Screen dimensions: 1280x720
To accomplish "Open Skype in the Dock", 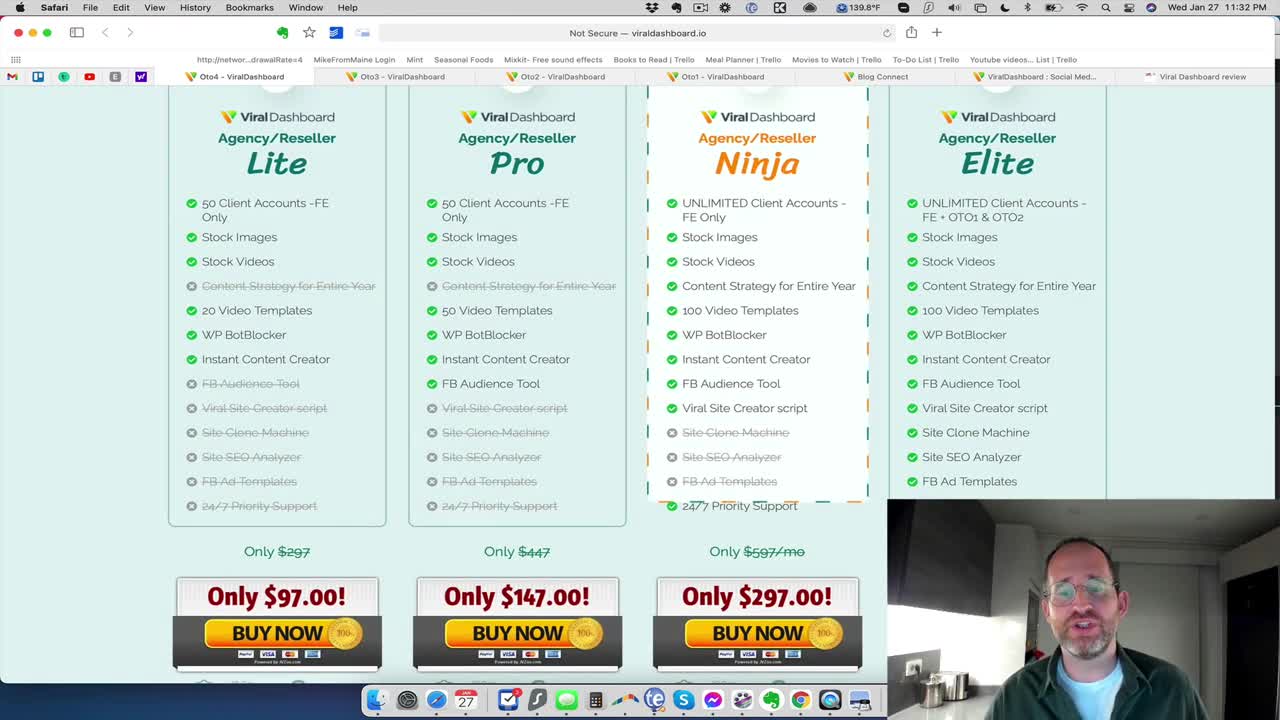I will point(684,700).
